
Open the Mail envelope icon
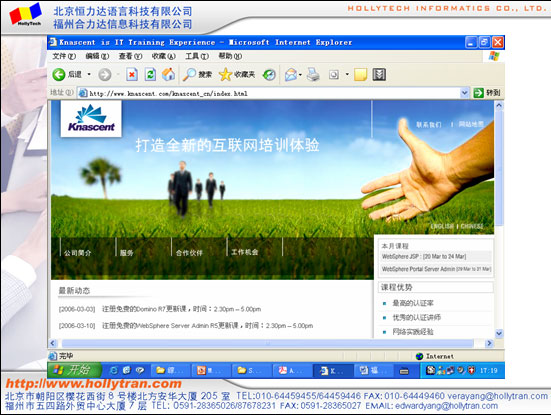point(291,74)
